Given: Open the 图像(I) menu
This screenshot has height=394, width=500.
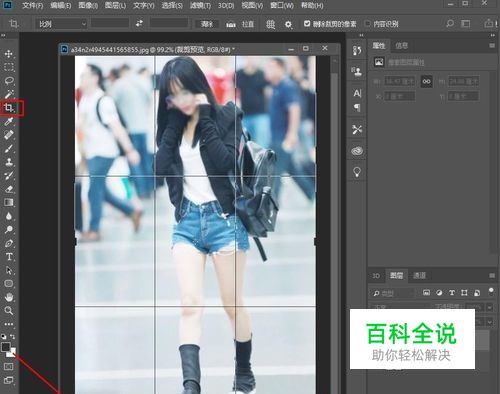Looking at the screenshot, I should click(x=88, y=6).
